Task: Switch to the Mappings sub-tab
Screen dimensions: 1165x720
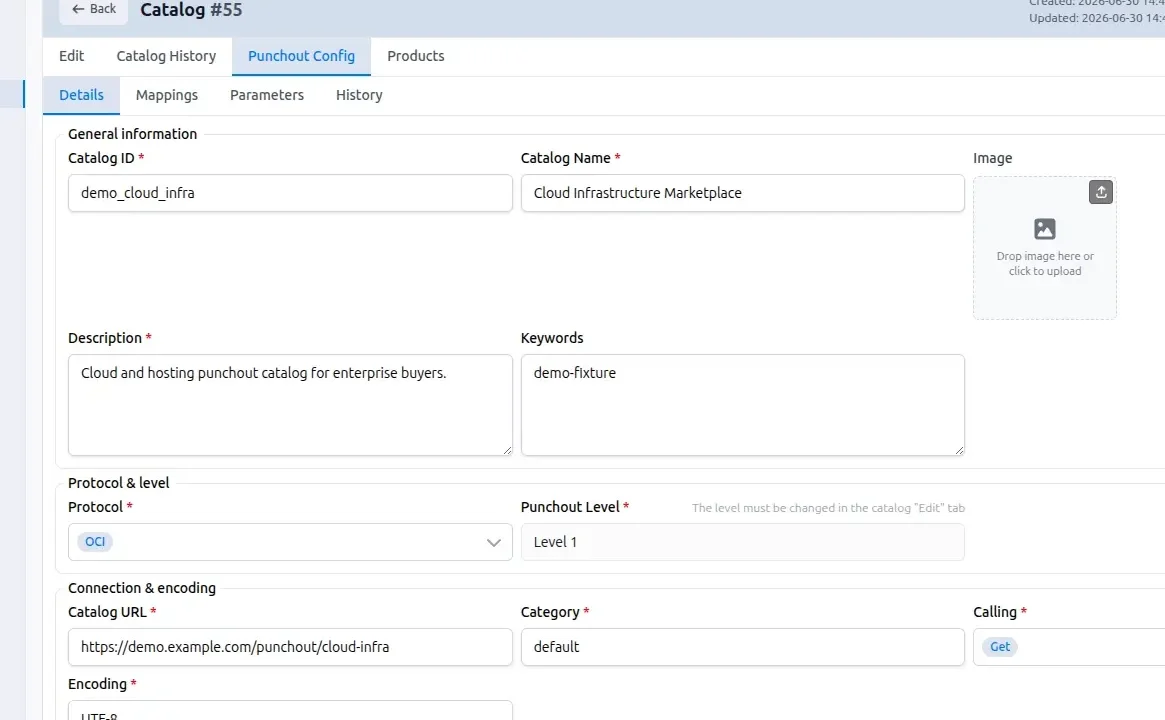Action: tap(167, 95)
